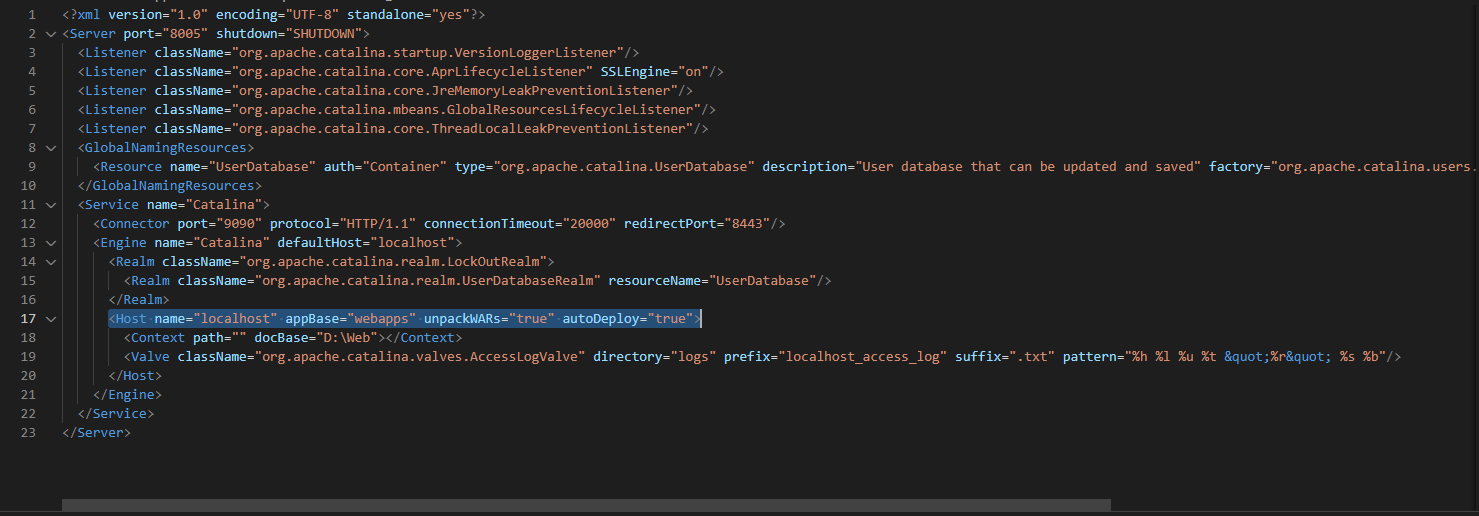Click the Connector port value "9090"
The width and height of the screenshot is (1479, 516).
coord(239,223)
